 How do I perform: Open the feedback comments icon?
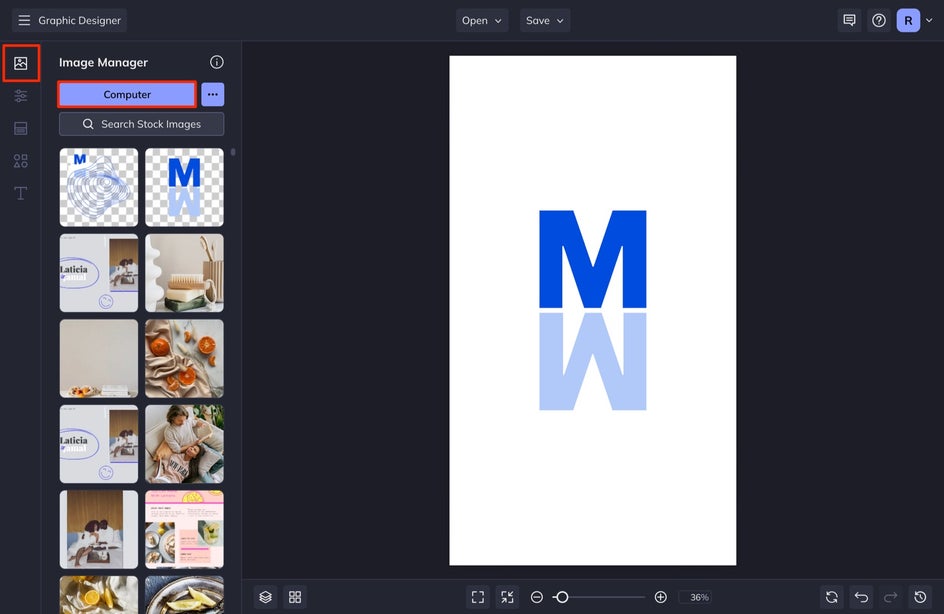tap(849, 20)
